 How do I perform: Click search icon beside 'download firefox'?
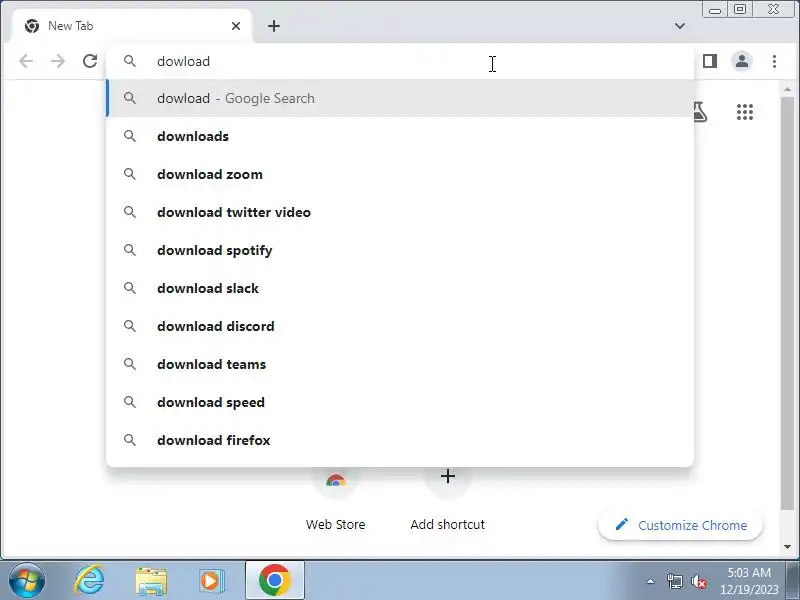(130, 440)
